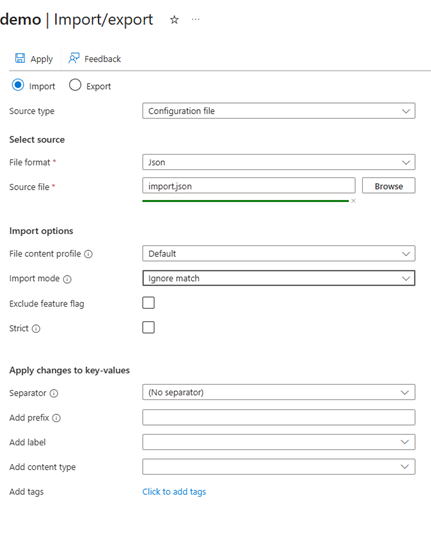Clear the uploaded import.json file

353,201
